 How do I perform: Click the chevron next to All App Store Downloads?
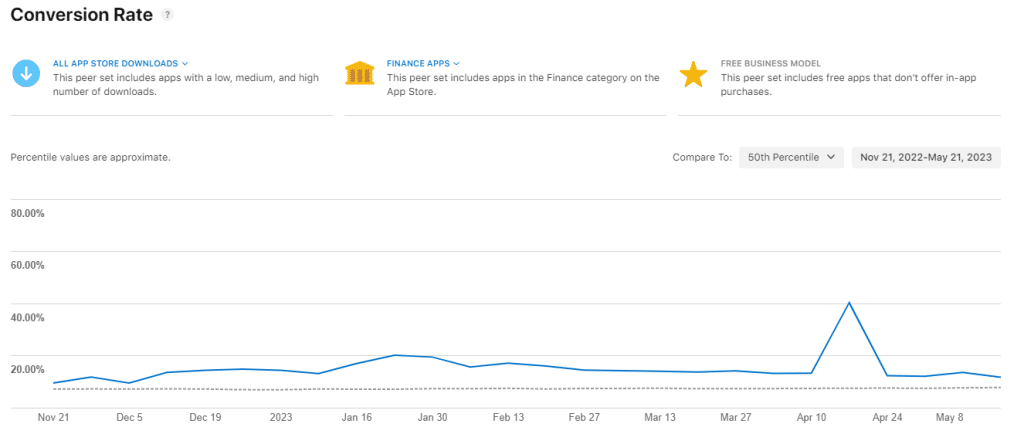tap(185, 63)
